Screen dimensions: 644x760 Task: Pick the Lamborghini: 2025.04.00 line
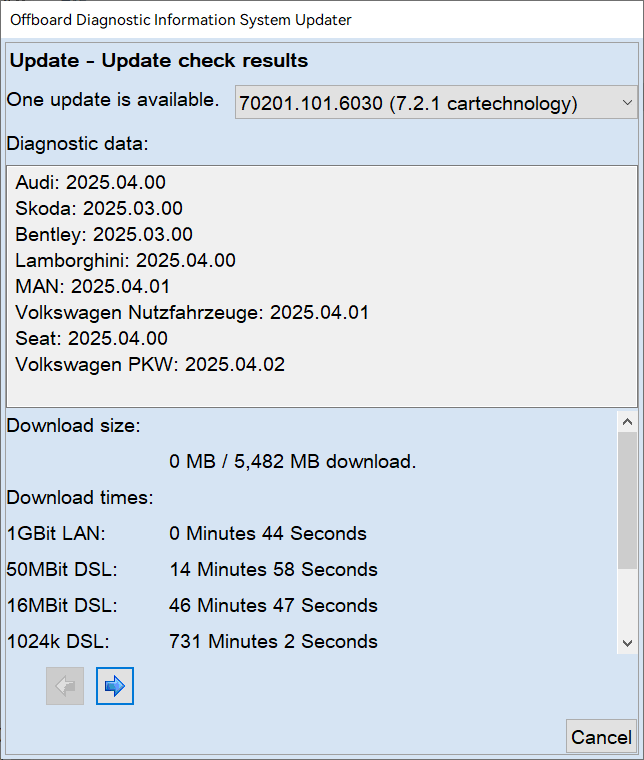126,261
